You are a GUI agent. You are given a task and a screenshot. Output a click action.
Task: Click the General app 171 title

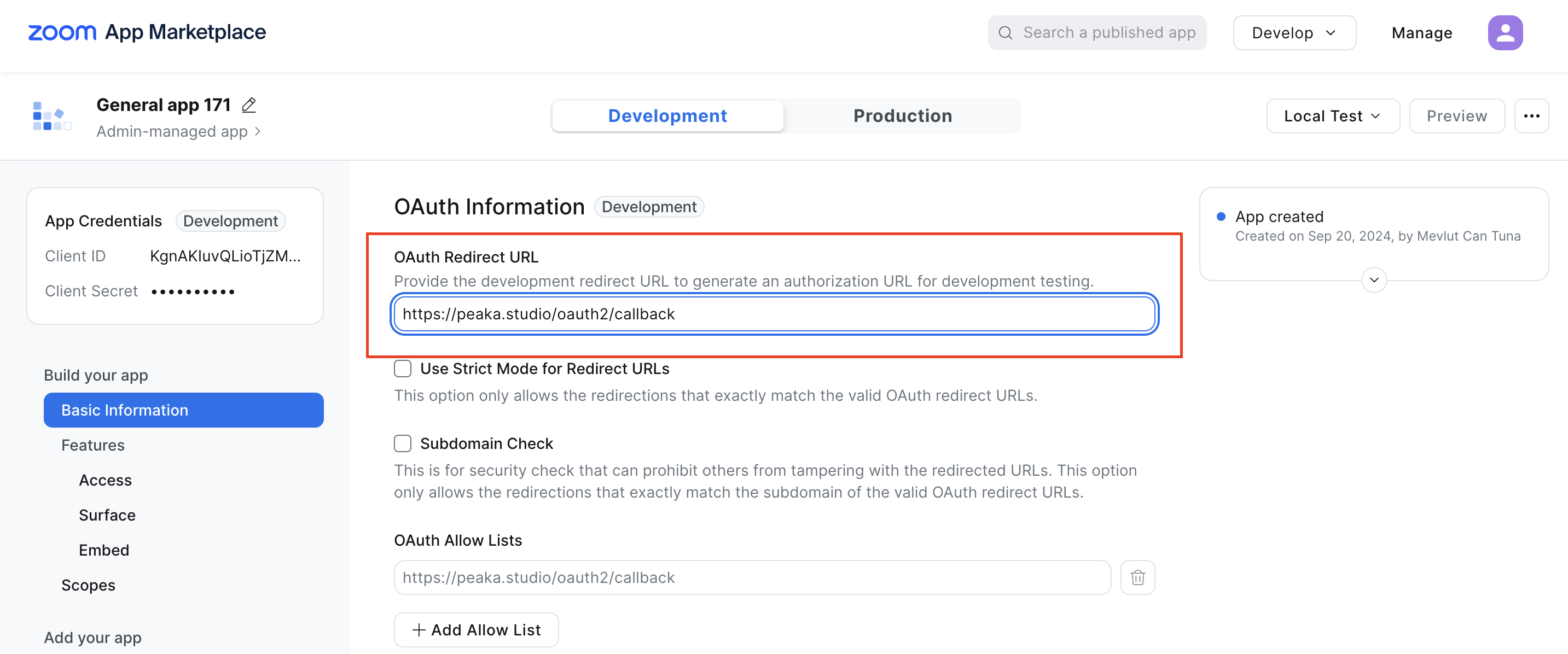tap(163, 105)
